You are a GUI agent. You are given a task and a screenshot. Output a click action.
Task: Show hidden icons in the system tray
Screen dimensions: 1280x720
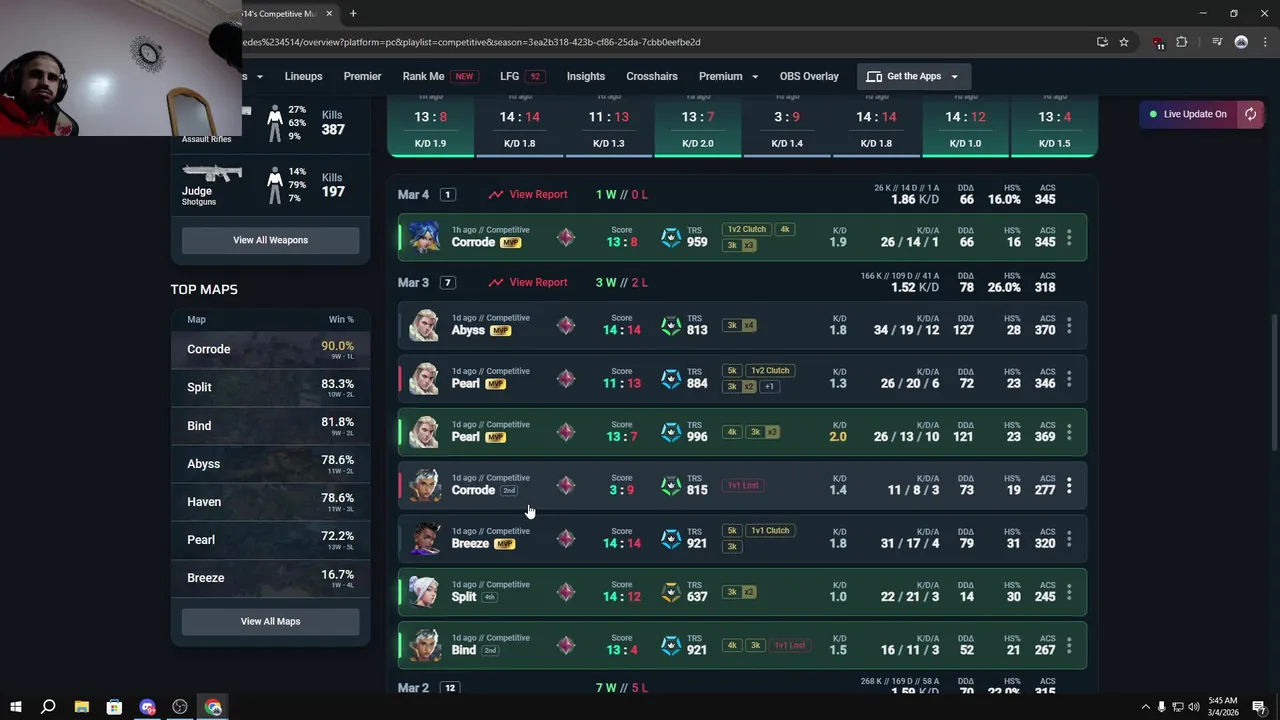1145,707
